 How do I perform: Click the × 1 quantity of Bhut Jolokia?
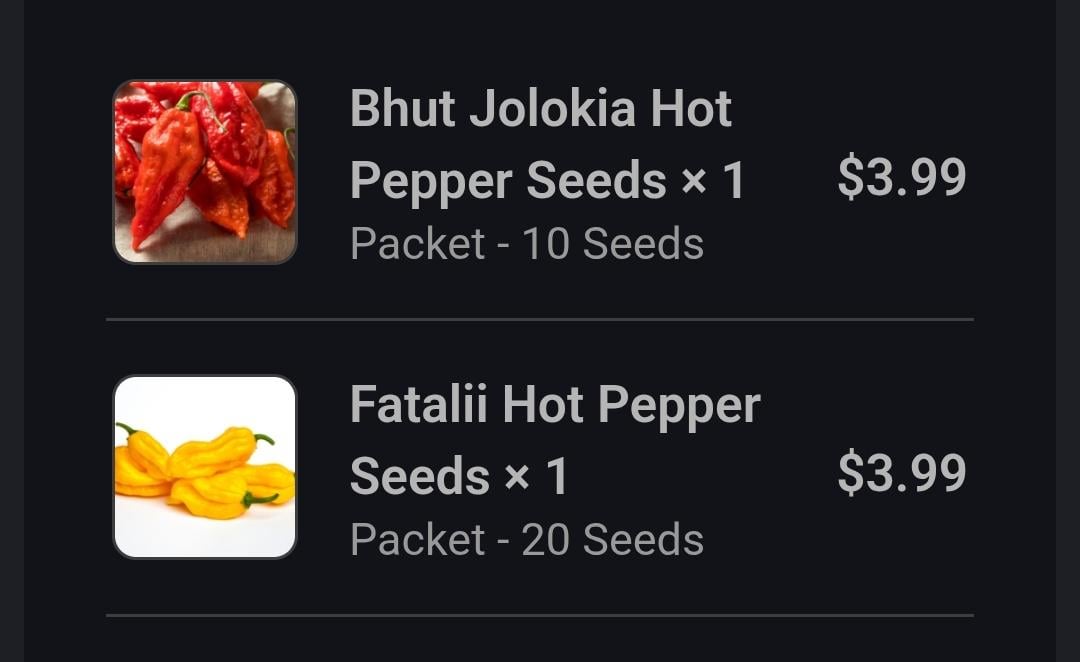[x=714, y=181]
